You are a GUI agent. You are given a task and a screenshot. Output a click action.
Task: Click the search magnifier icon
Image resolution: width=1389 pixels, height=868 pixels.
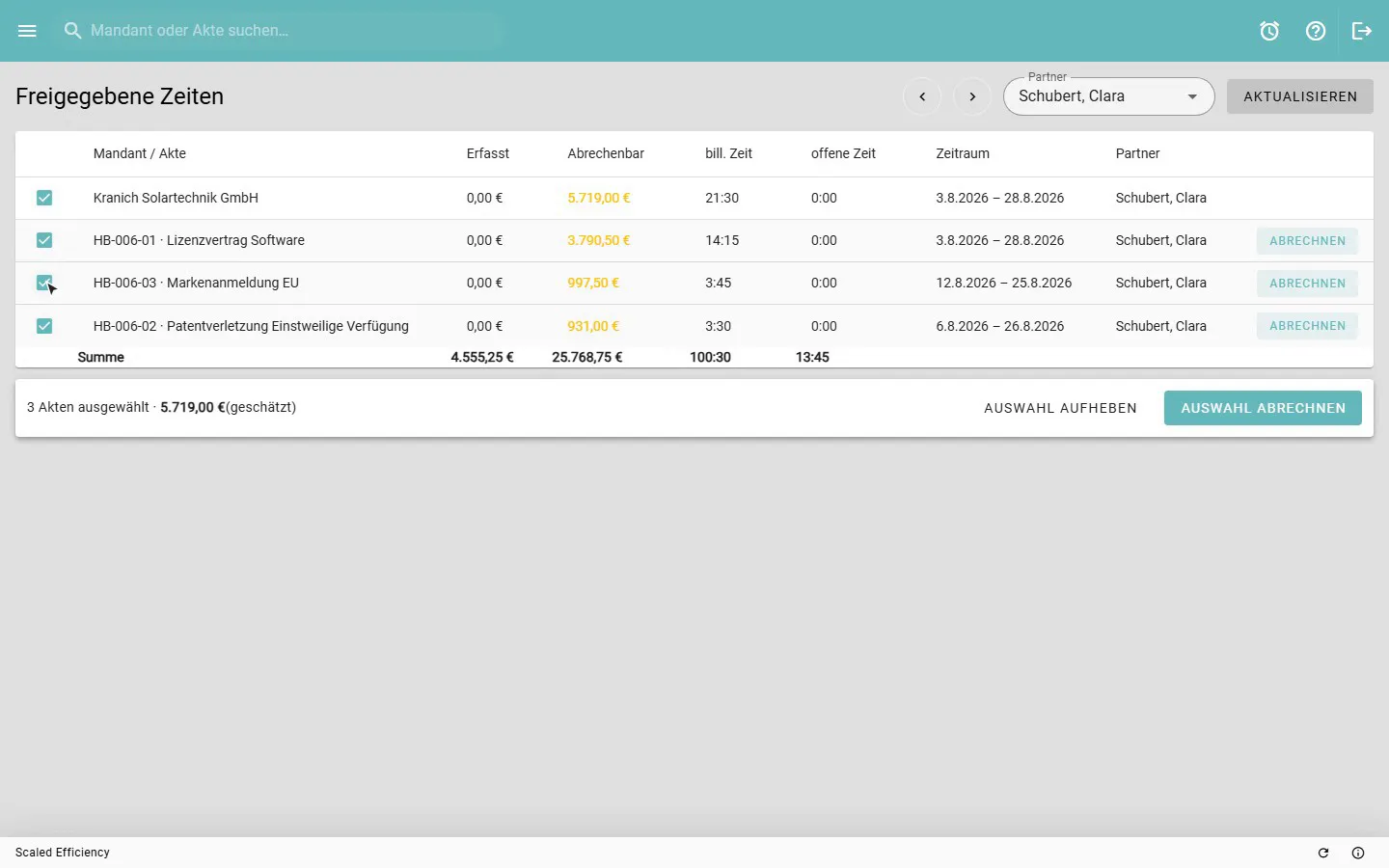point(72,31)
